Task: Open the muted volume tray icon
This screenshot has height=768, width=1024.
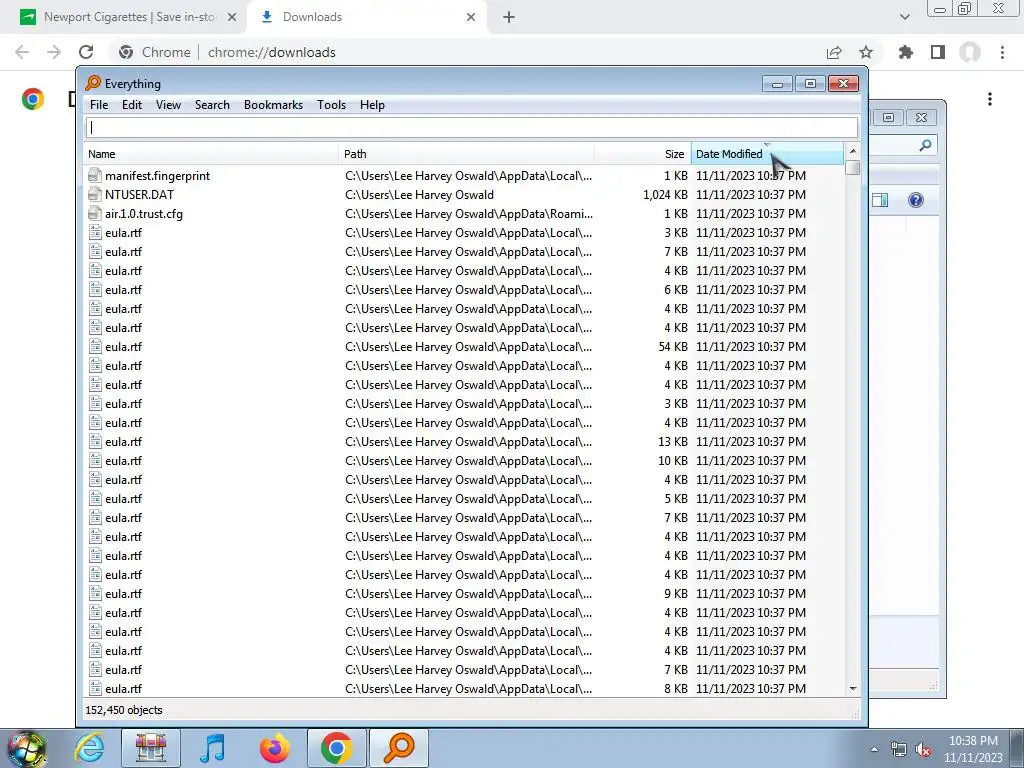Action: (923, 749)
